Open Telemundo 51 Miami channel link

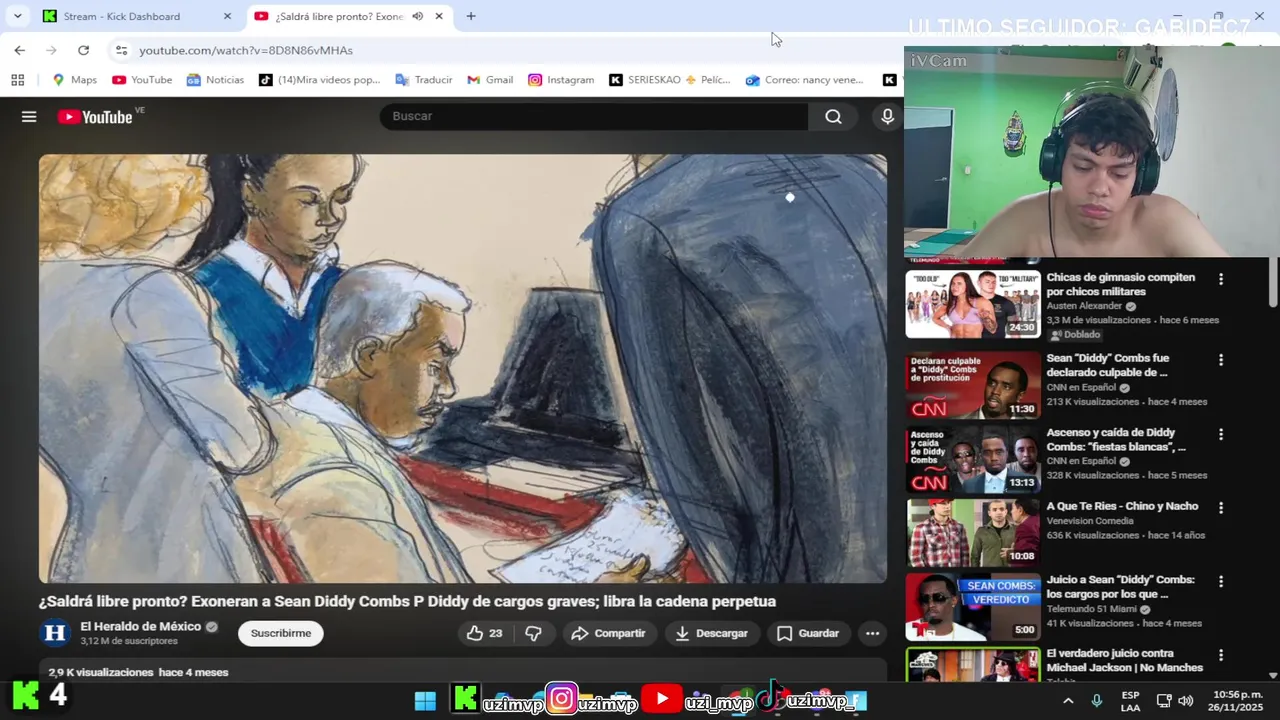[x=1091, y=609]
